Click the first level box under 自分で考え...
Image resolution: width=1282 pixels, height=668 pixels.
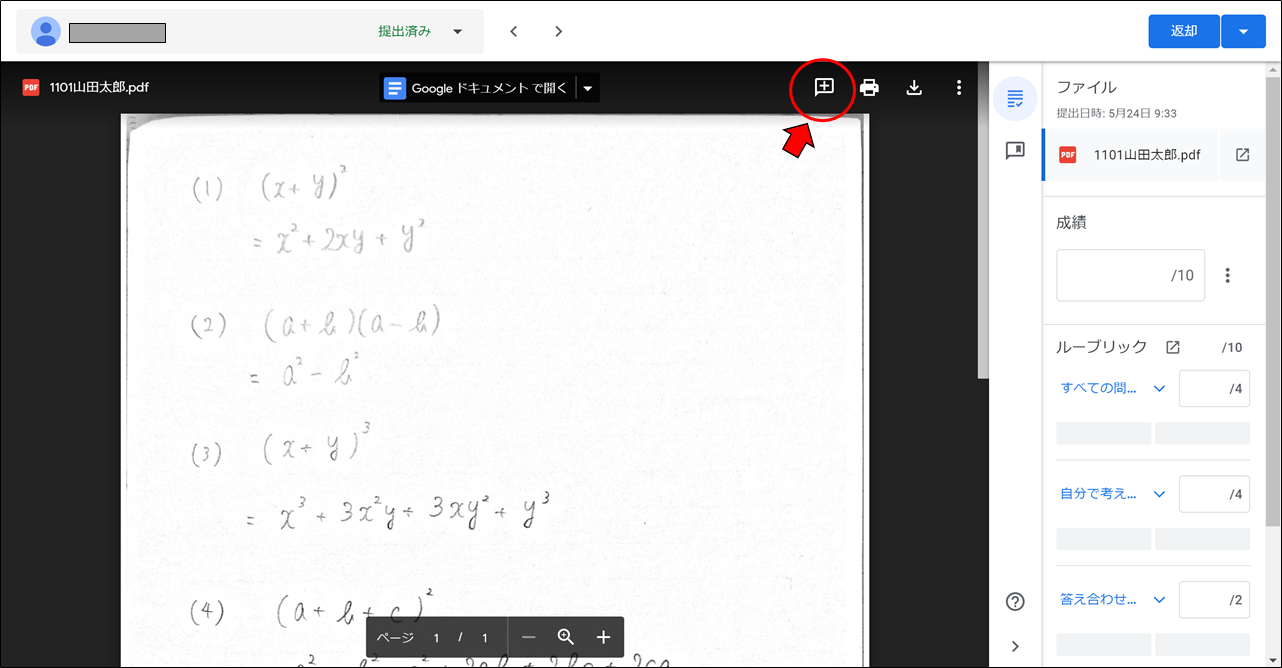(x=1104, y=538)
